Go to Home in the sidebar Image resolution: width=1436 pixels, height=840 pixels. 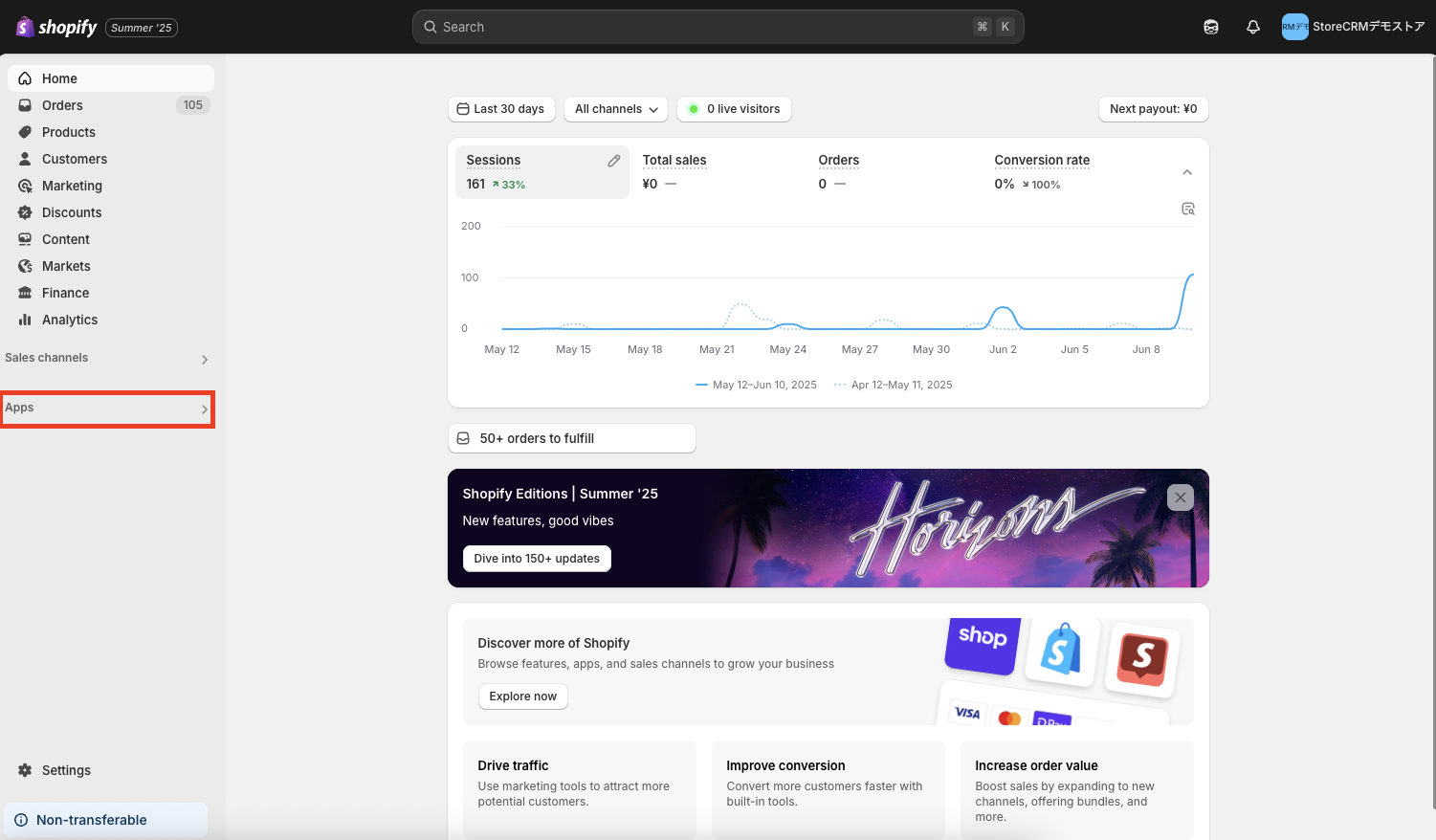[111, 78]
